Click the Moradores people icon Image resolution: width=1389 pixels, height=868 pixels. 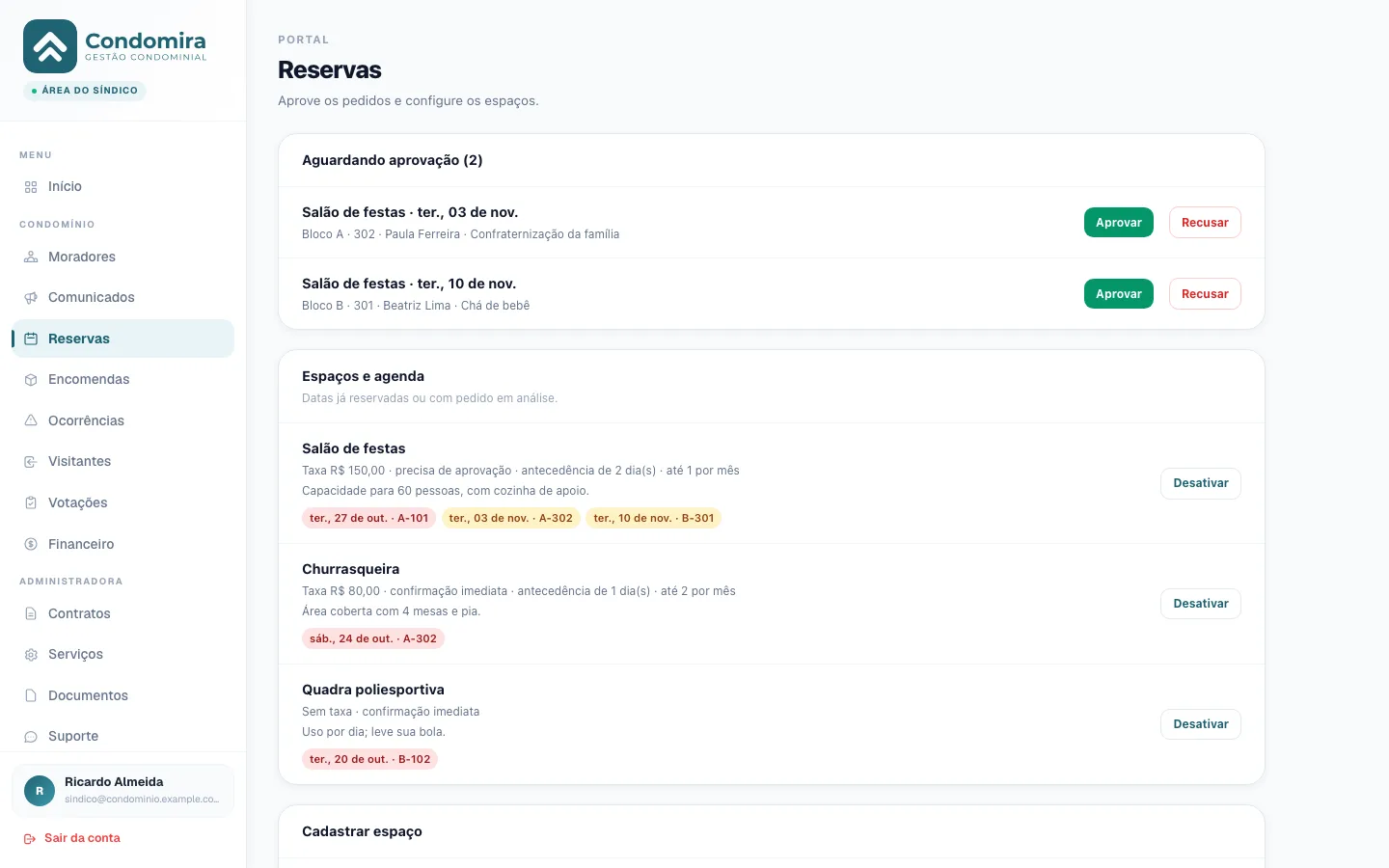[x=31, y=258]
